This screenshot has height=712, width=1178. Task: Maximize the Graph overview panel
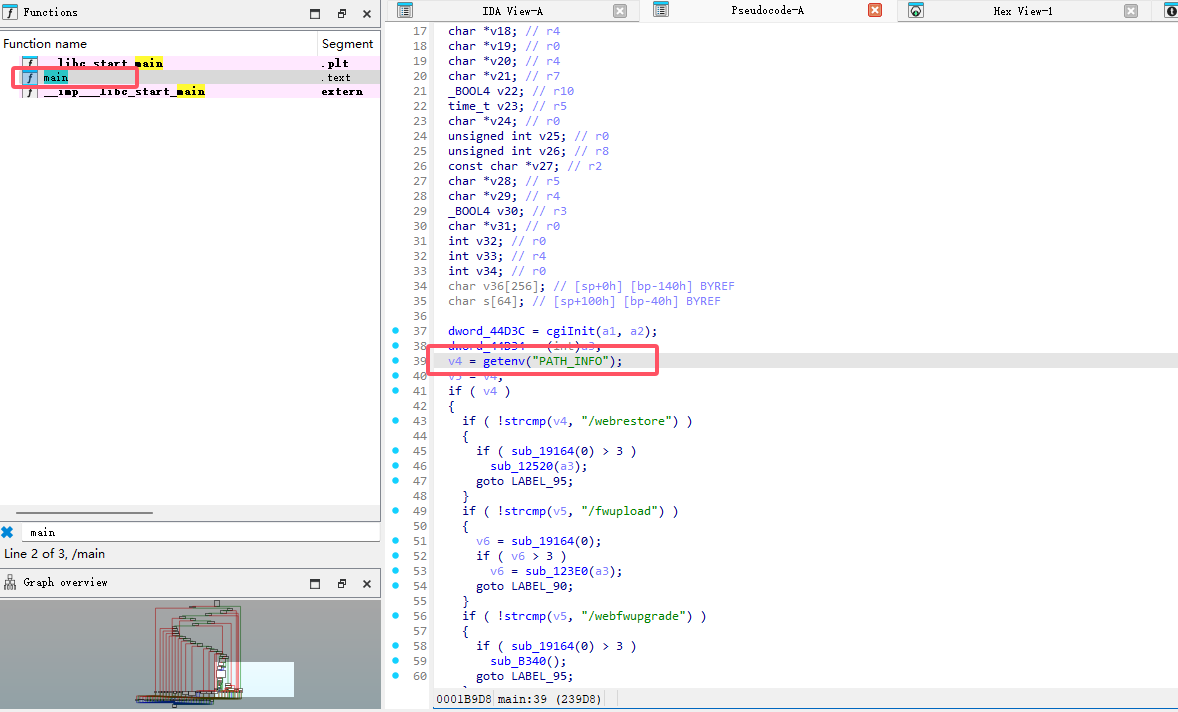[x=315, y=584]
